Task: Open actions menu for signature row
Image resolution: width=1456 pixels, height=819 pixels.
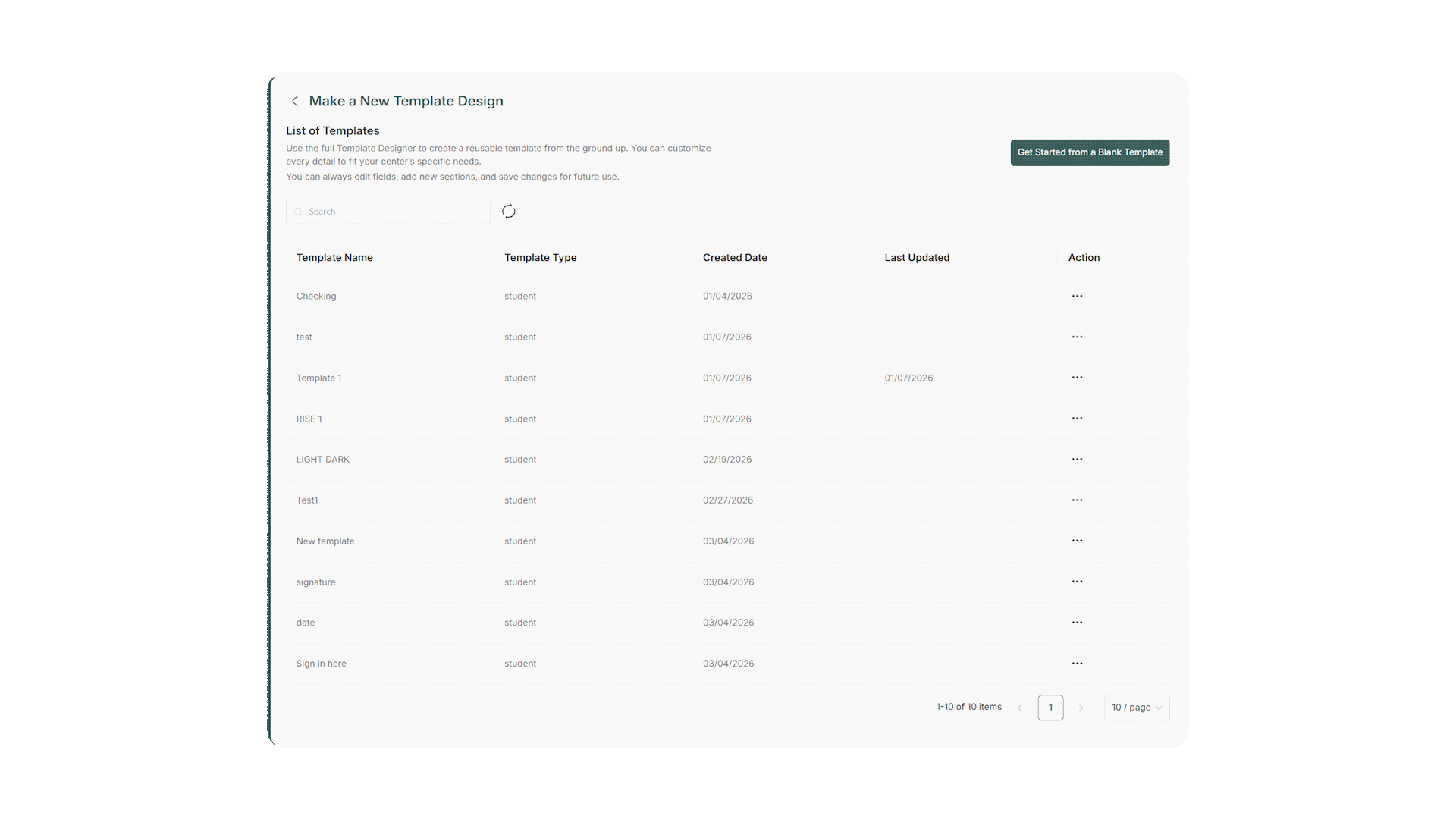Action: pos(1077,582)
